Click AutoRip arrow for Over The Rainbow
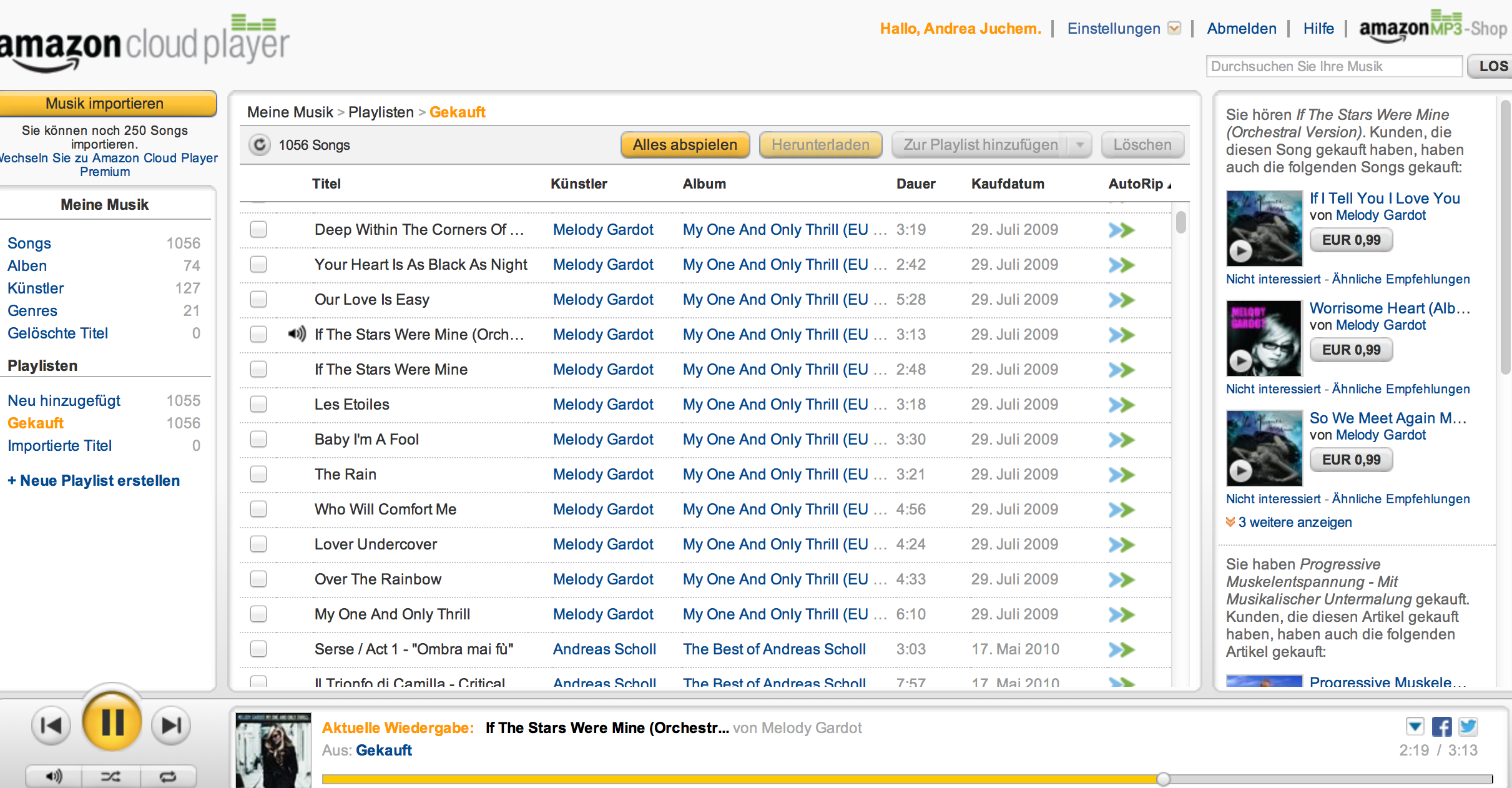The image size is (1512, 788). pos(1121,579)
